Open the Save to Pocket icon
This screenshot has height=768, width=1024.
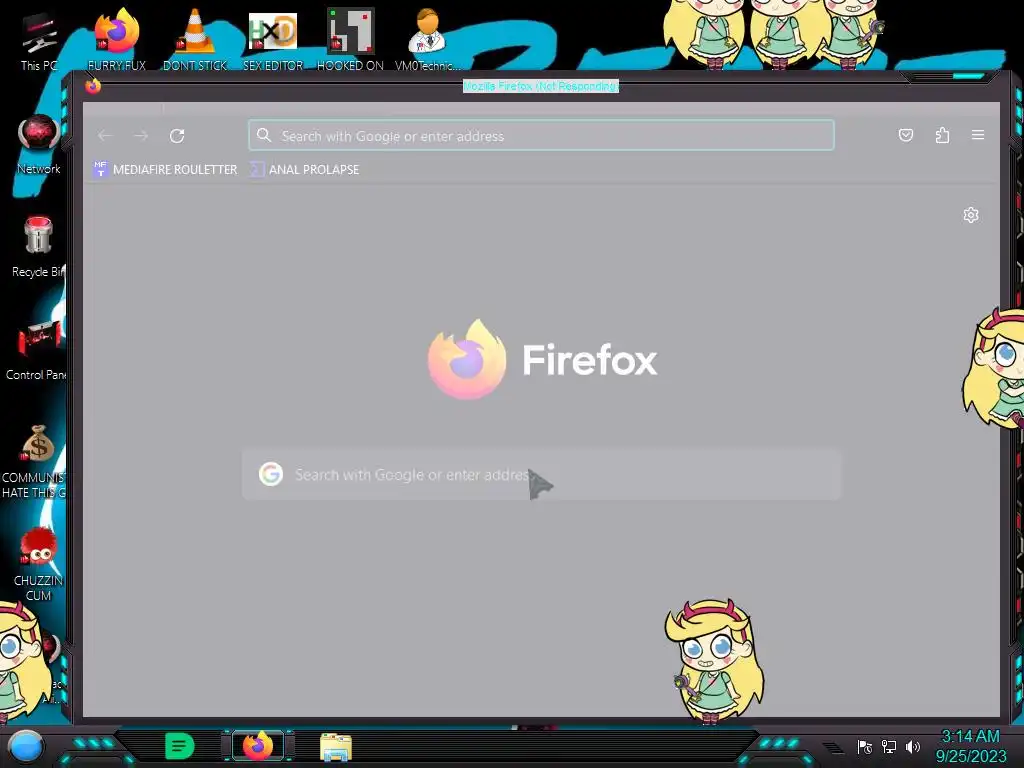coord(906,135)
